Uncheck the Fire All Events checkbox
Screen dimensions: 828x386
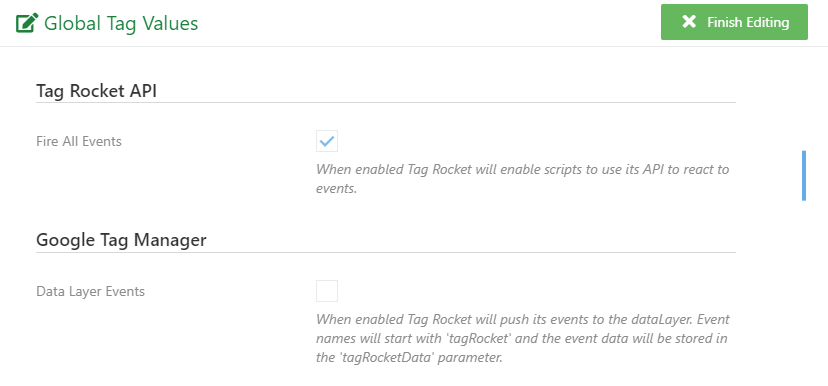point(327,141)
